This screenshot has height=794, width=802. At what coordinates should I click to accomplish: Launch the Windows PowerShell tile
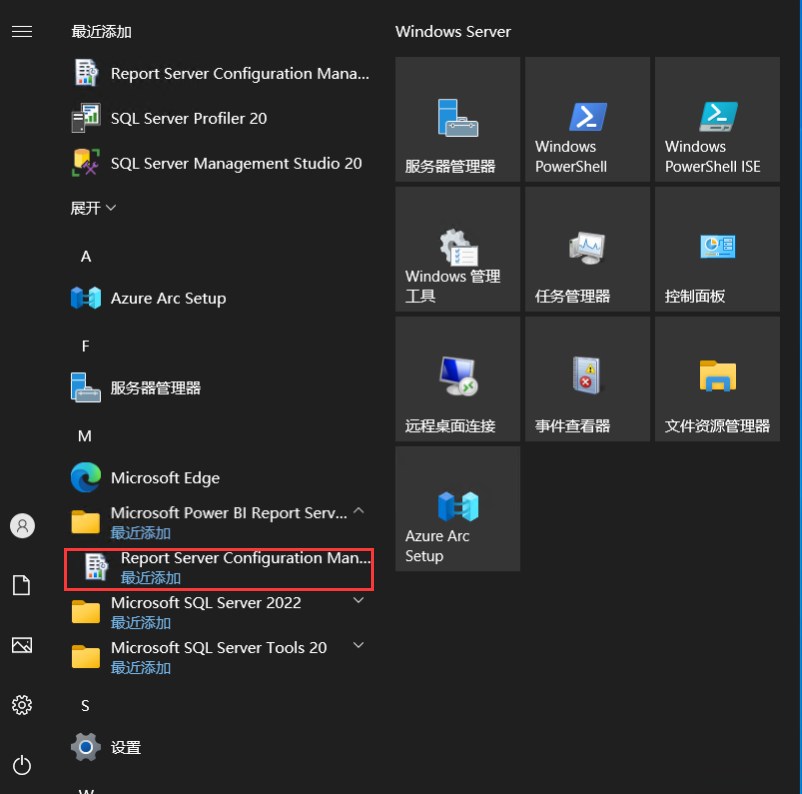click(x=588, y=119)
